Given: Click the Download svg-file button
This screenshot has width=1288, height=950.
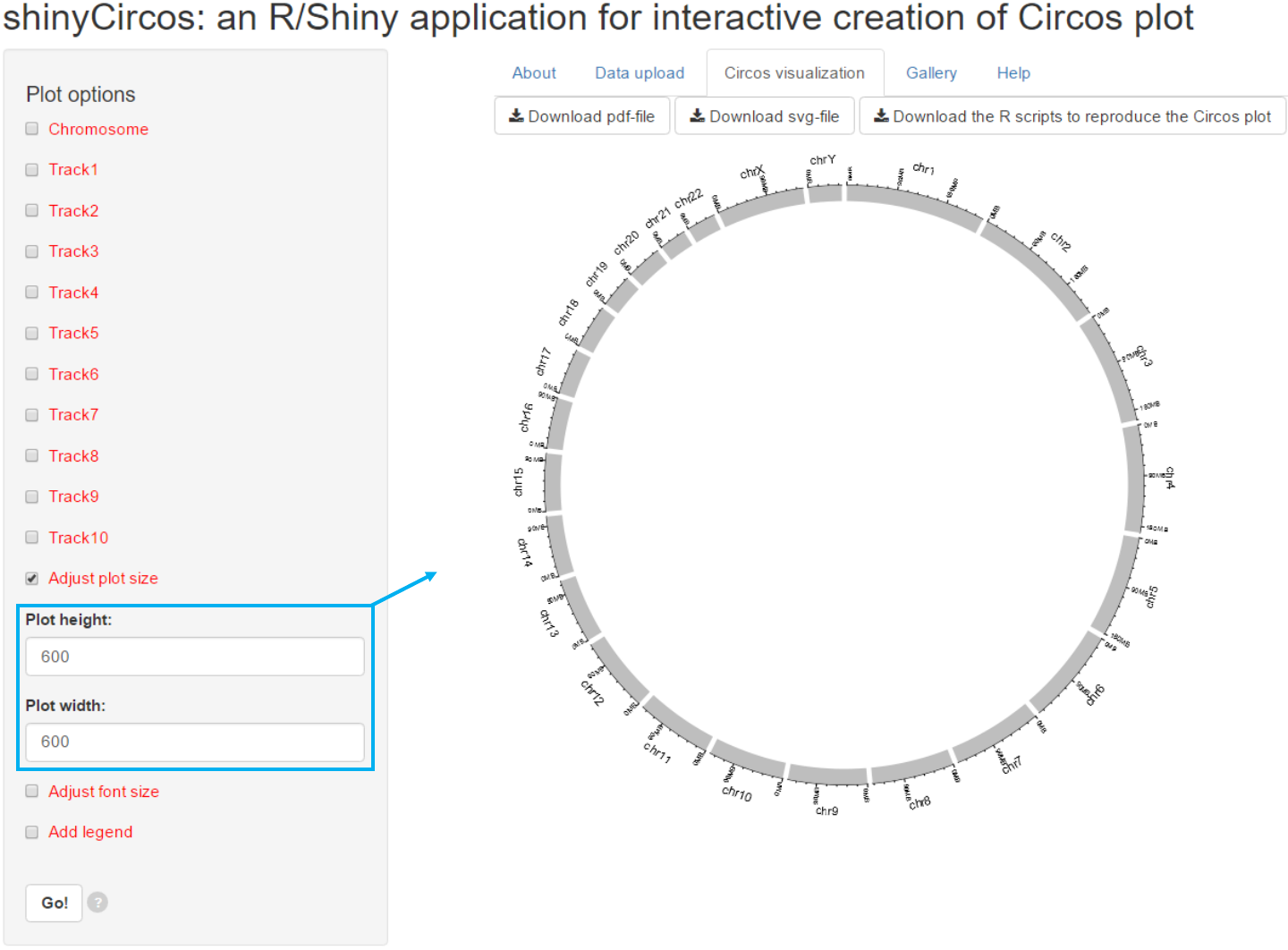Looking at the screenshot, I should (x=765, y=116).
